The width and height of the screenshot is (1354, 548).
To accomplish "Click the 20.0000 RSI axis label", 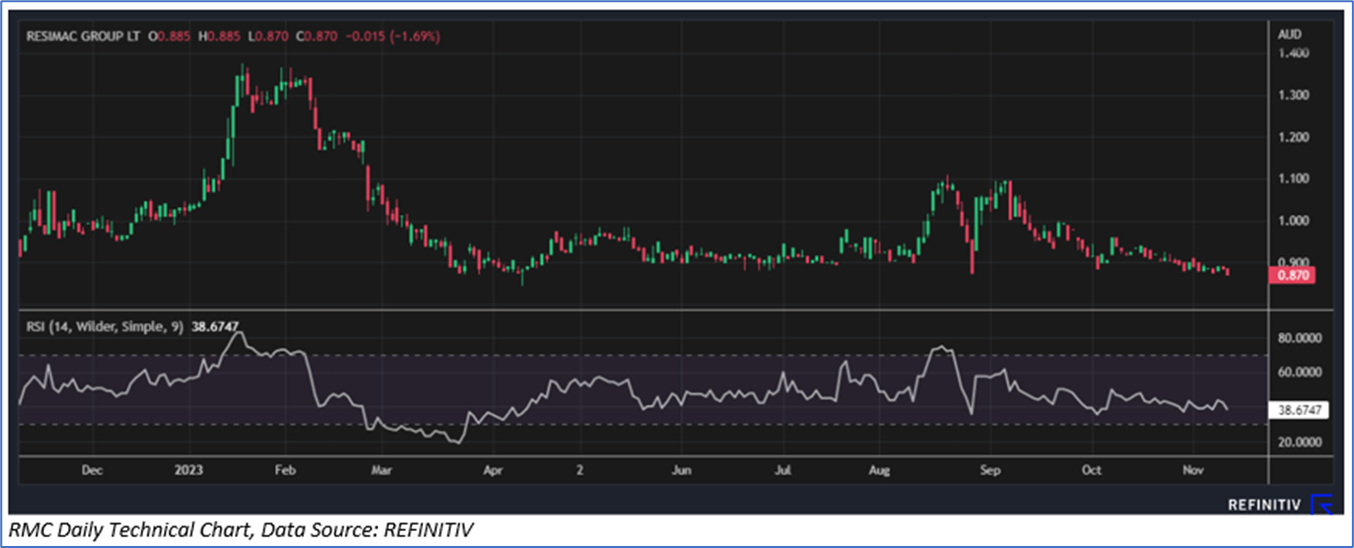I will pos(1298,442).
